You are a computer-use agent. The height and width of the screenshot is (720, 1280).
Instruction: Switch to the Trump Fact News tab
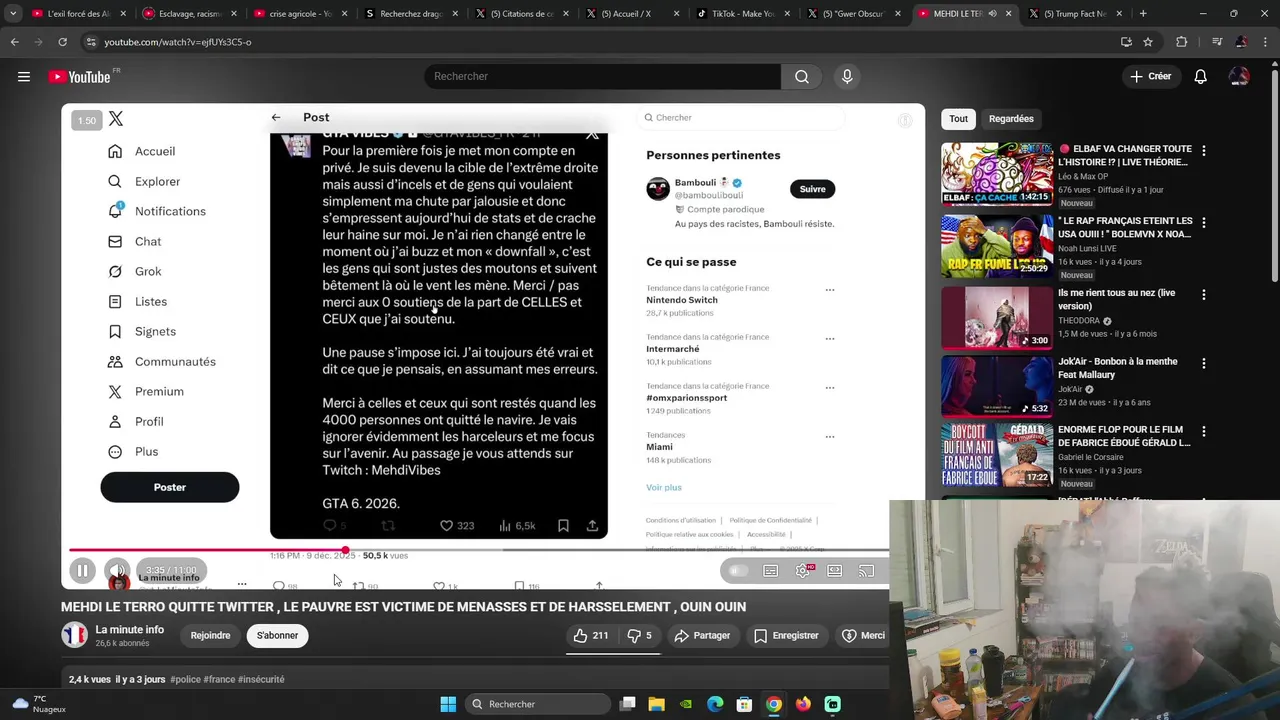tap(1076, 14)
